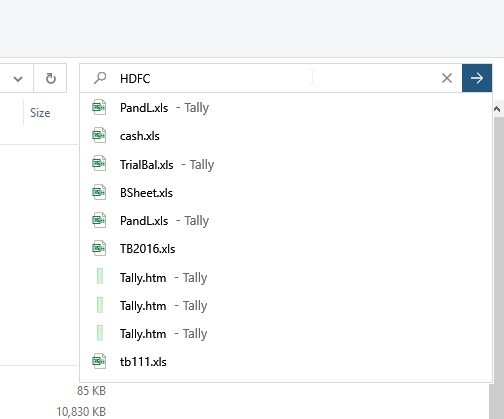Open the first PandL.xls Tally suggestion
This screenshot has height=419, width=504.
coord(286,108)
